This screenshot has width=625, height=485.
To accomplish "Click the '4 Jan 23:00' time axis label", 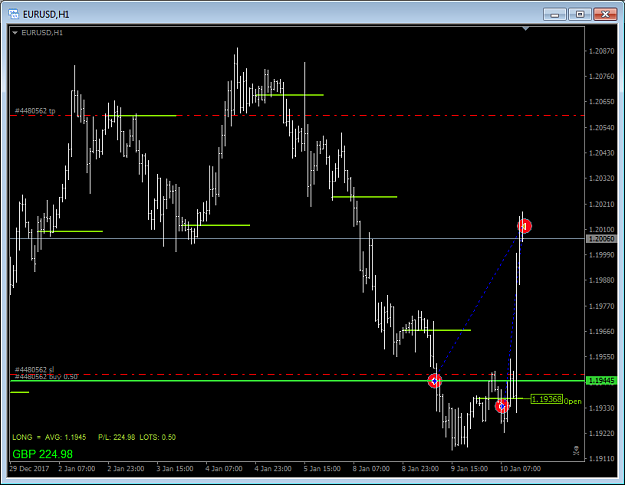I will [x=273, y=469].
